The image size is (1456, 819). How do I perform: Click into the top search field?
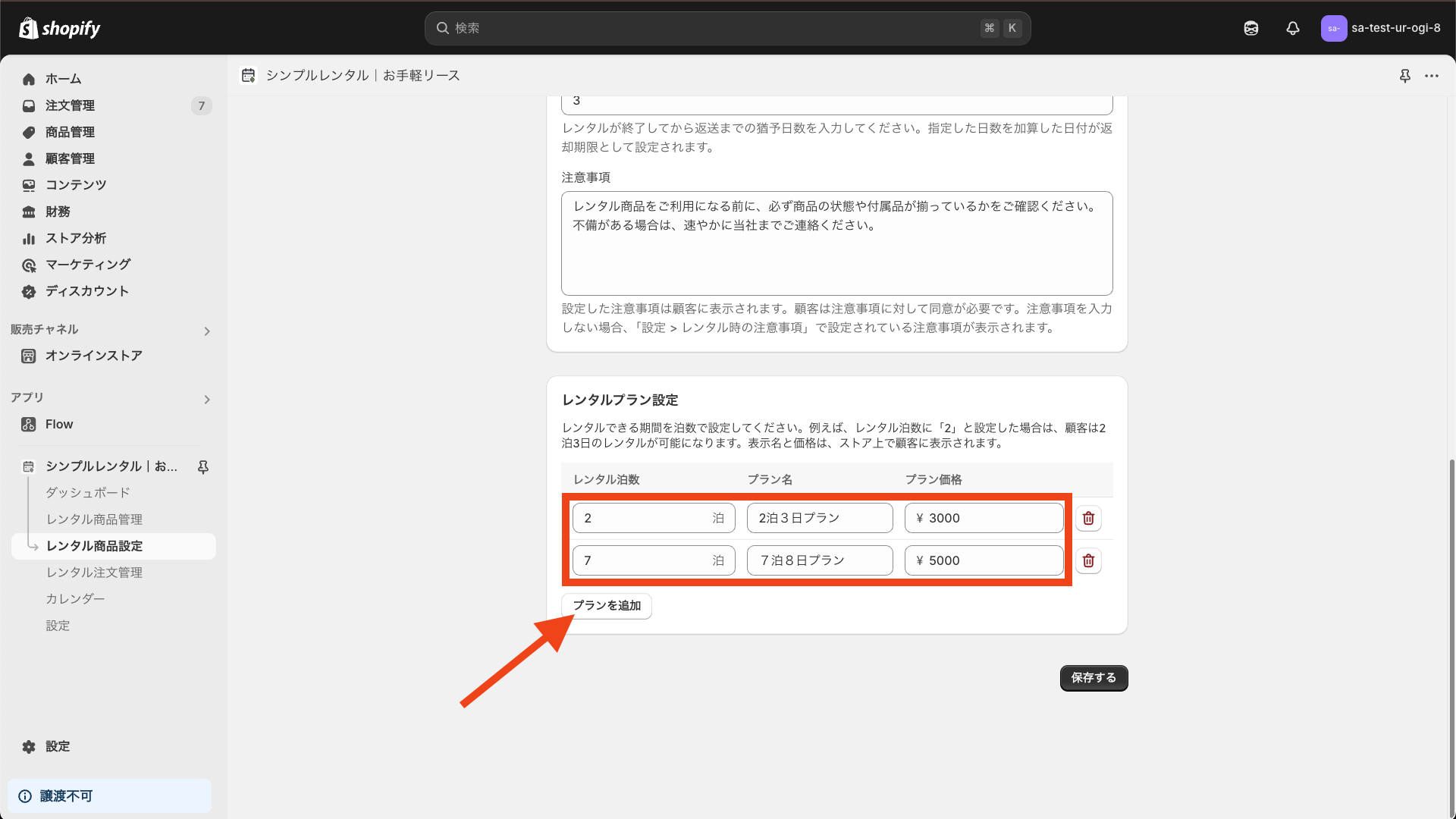pyautogui.click(x=727, y=28)
